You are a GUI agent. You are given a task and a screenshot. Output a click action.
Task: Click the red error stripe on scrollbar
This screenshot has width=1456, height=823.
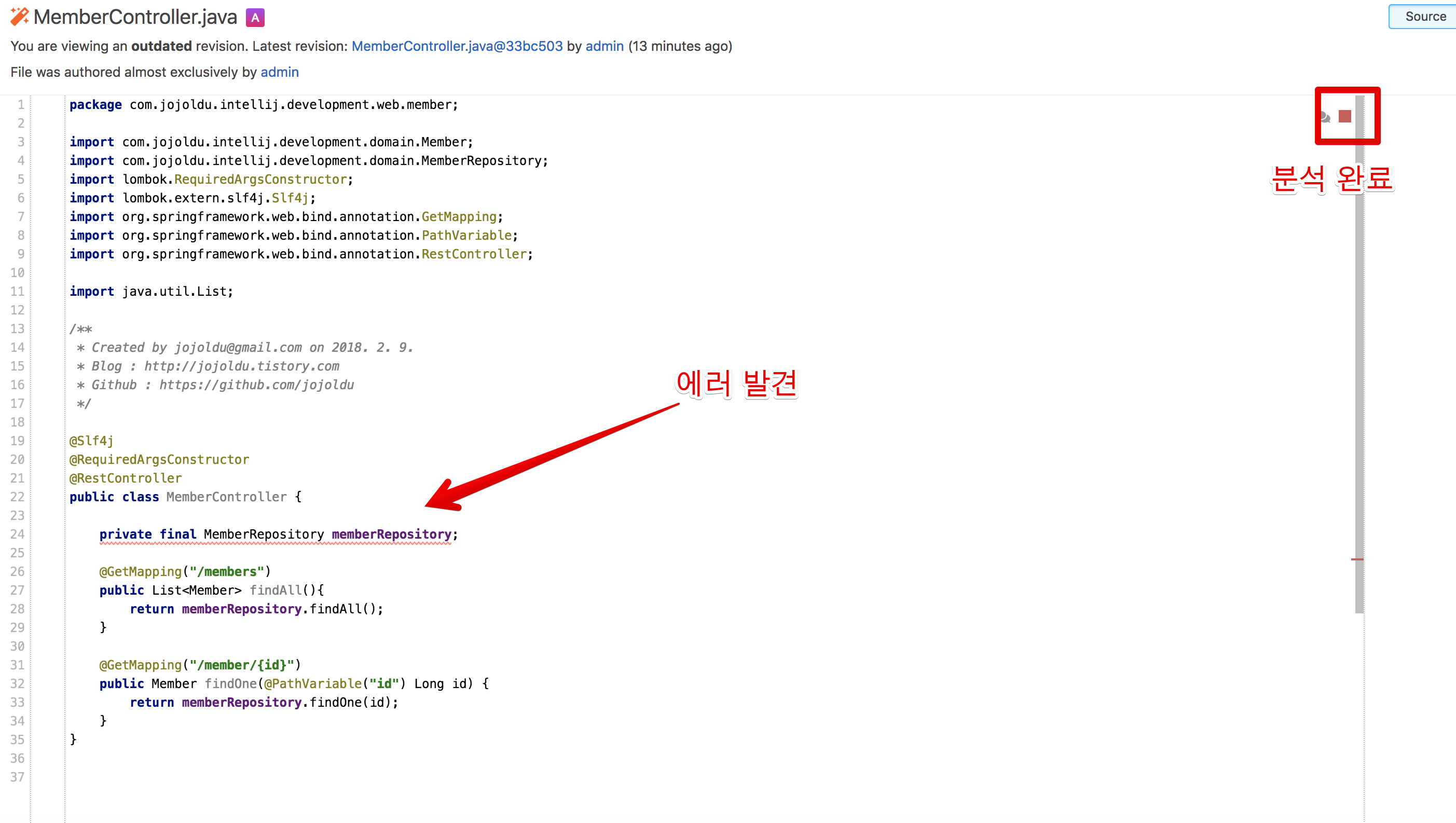tap(1357, 559)
